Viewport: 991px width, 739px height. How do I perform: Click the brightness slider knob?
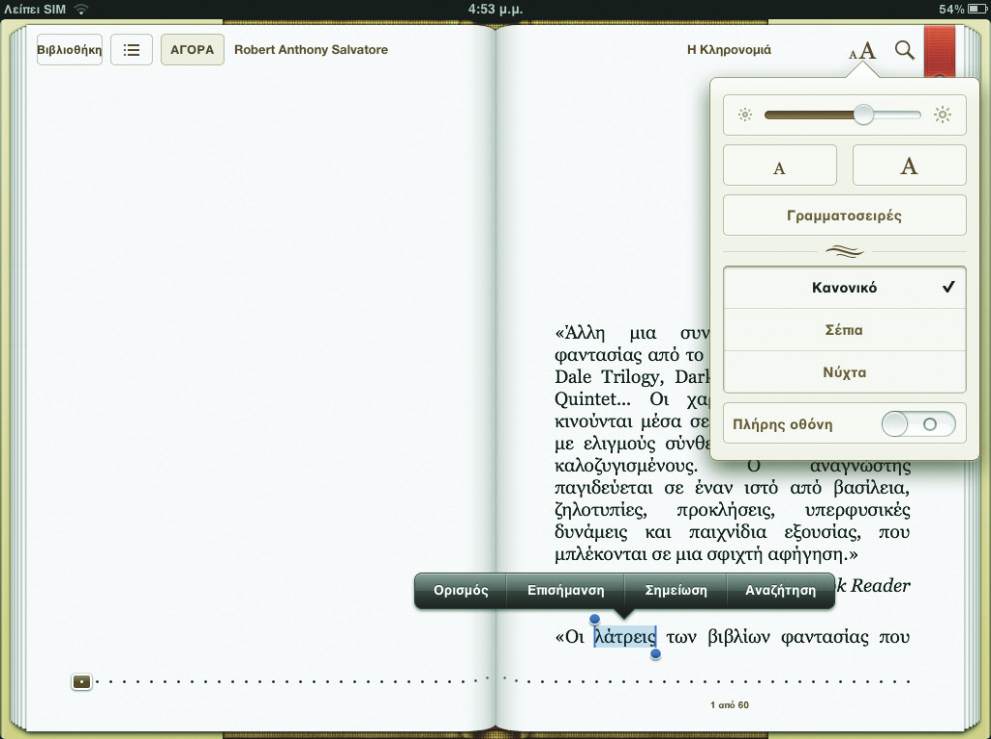point(863,115)
